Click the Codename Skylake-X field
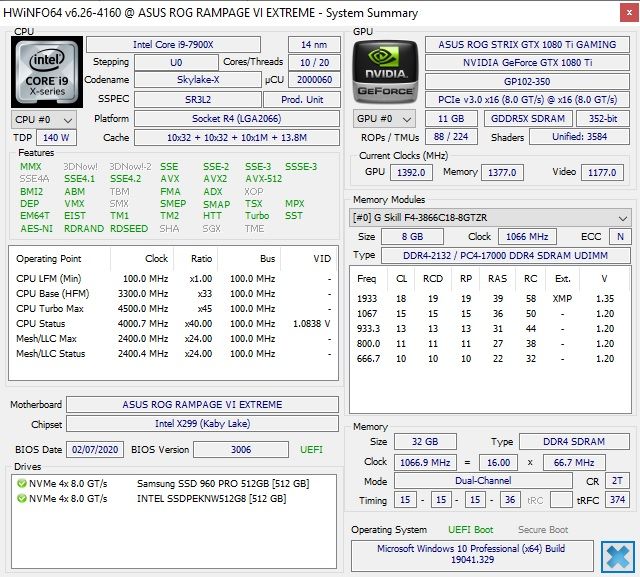Viewport: 640px width, 577px height. tap(198, 80)
